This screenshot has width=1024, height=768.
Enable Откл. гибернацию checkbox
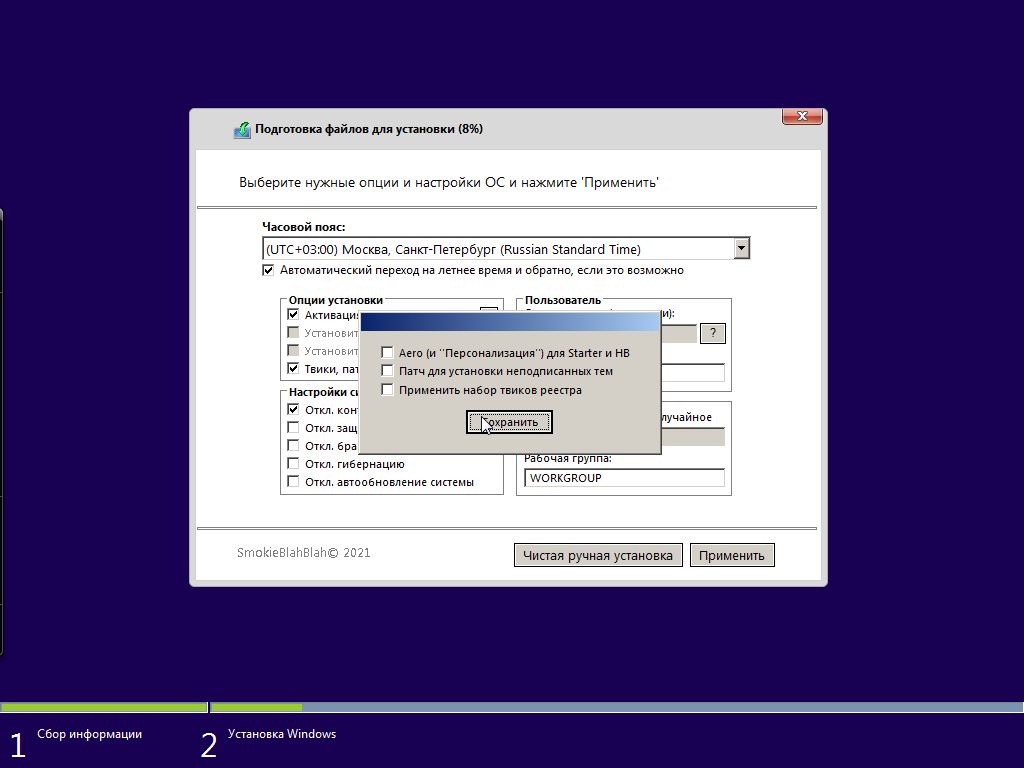pos(293,464)
